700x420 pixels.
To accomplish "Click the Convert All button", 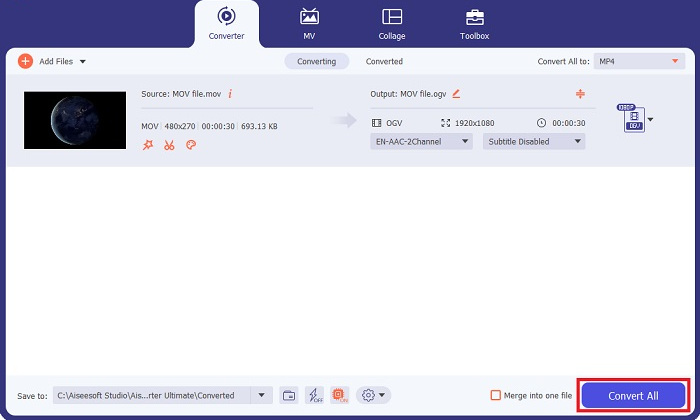I will [x=634, y=396].
